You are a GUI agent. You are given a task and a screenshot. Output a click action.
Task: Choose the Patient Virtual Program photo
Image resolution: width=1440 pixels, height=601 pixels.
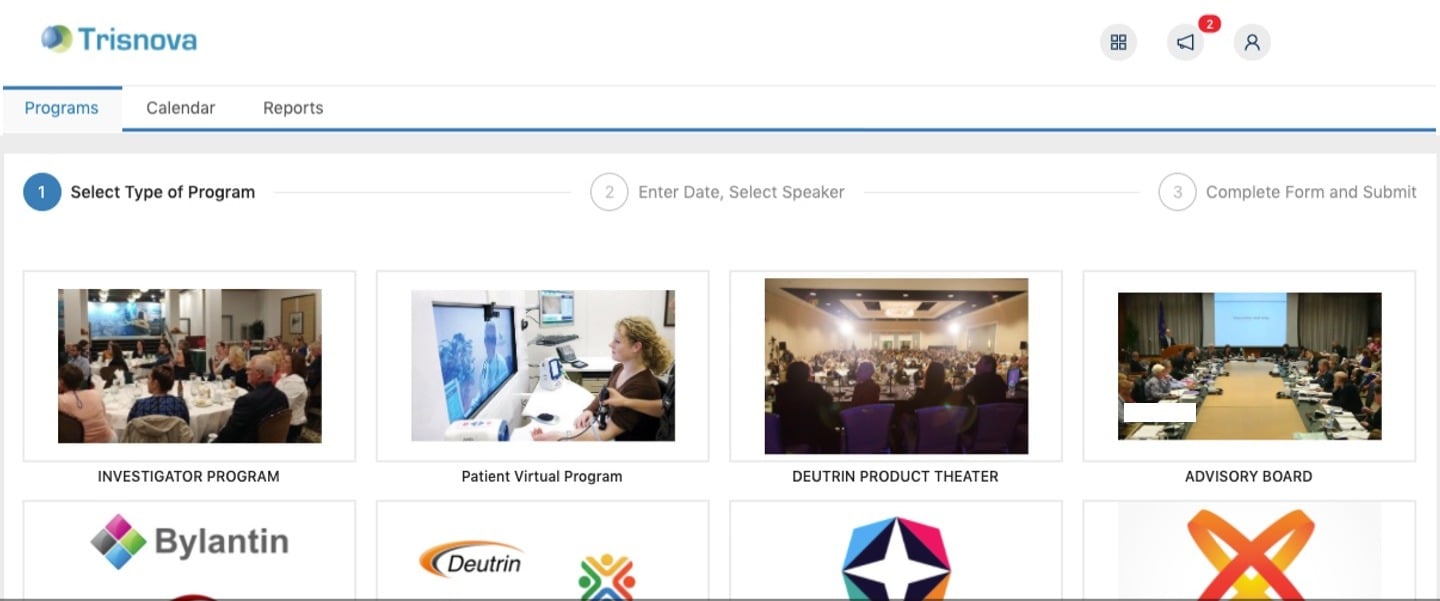click(x=543, y=366)
